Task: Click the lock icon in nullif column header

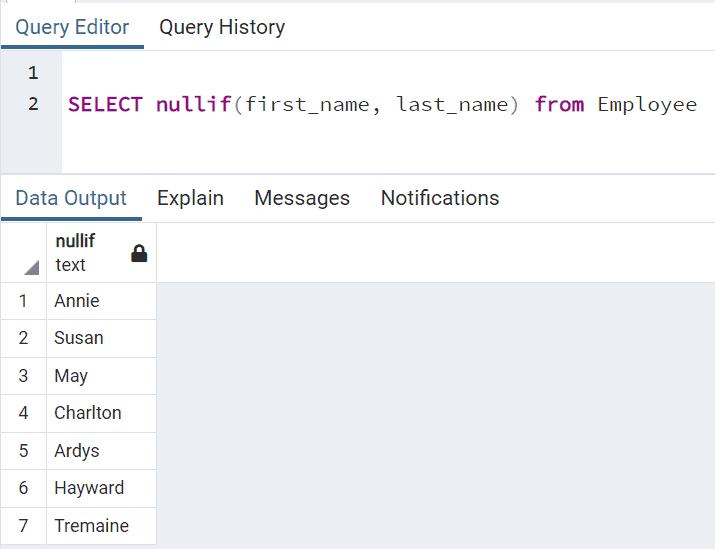Action: point(139,254)
